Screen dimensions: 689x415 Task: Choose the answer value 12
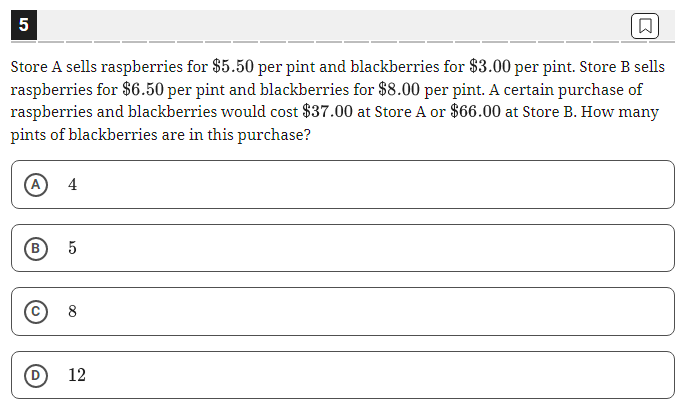77,375
